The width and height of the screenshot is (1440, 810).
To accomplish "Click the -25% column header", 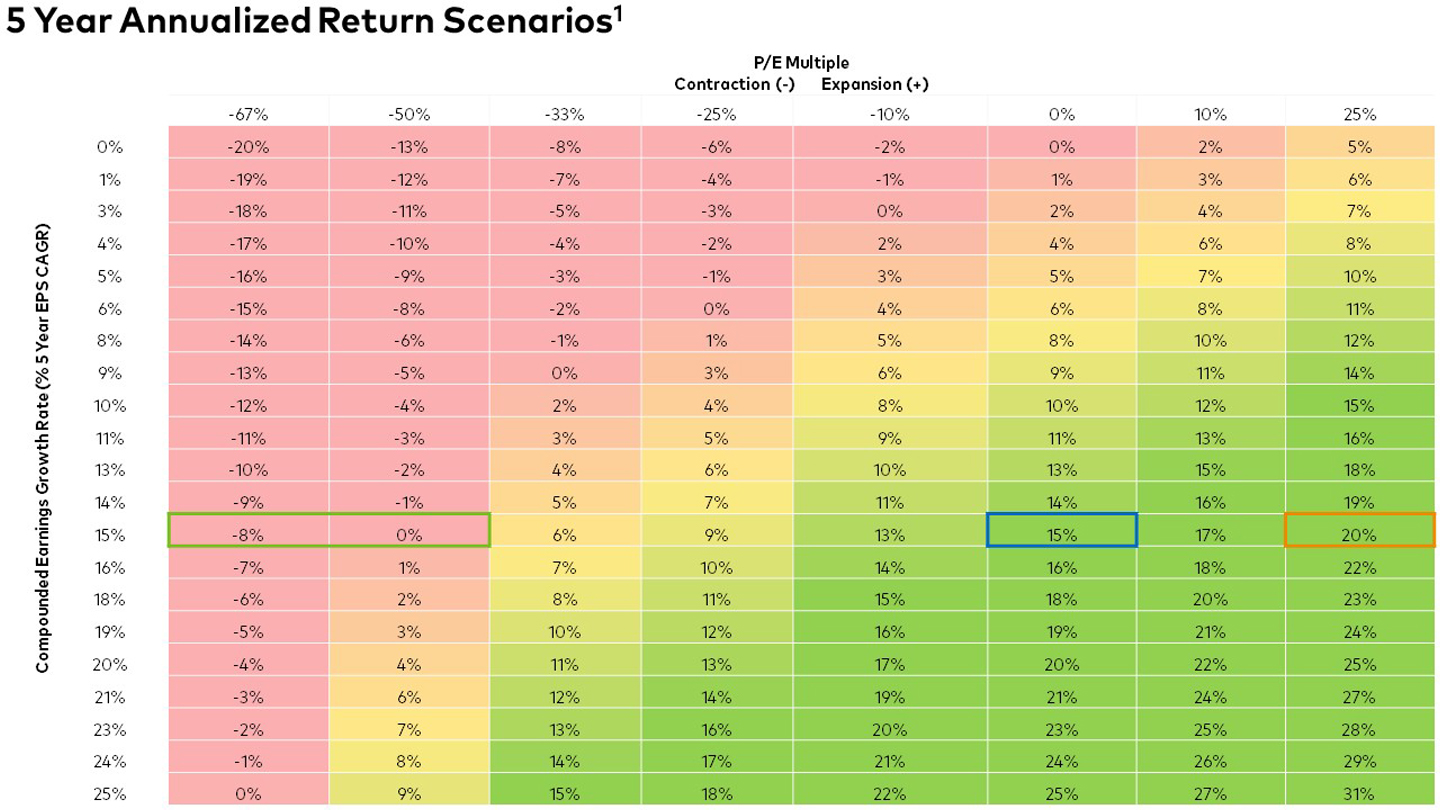I will point(716,114).
